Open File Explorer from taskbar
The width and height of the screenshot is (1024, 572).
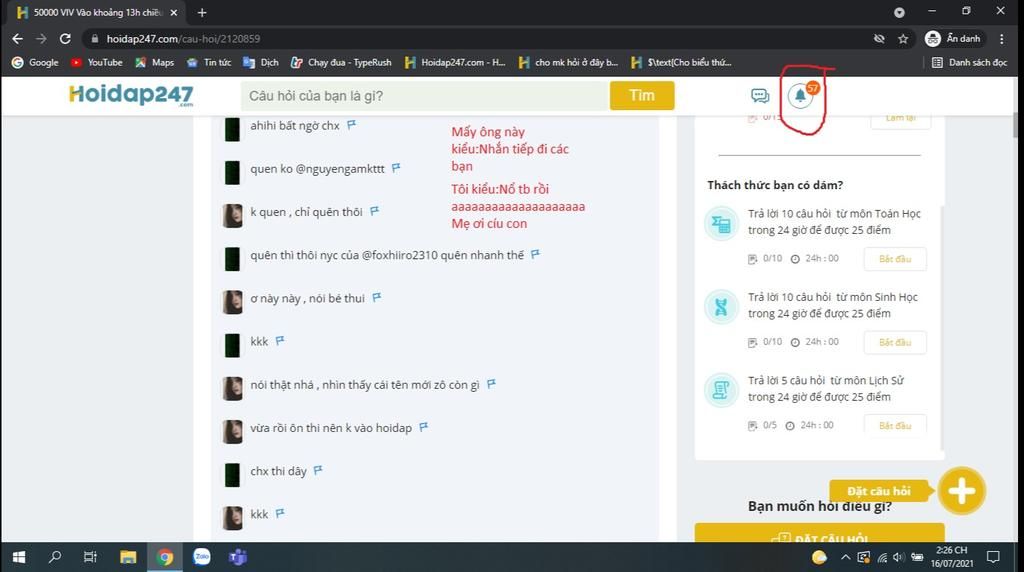128,557
